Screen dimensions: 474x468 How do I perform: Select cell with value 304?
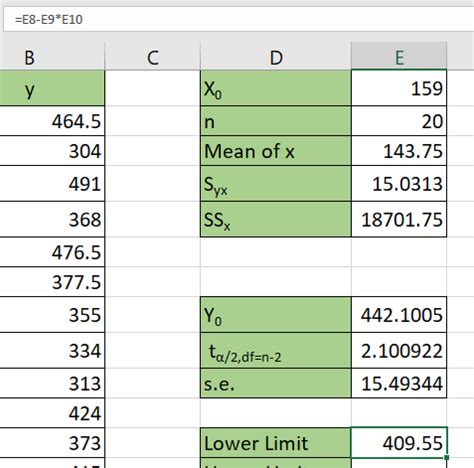pos(52,151)
